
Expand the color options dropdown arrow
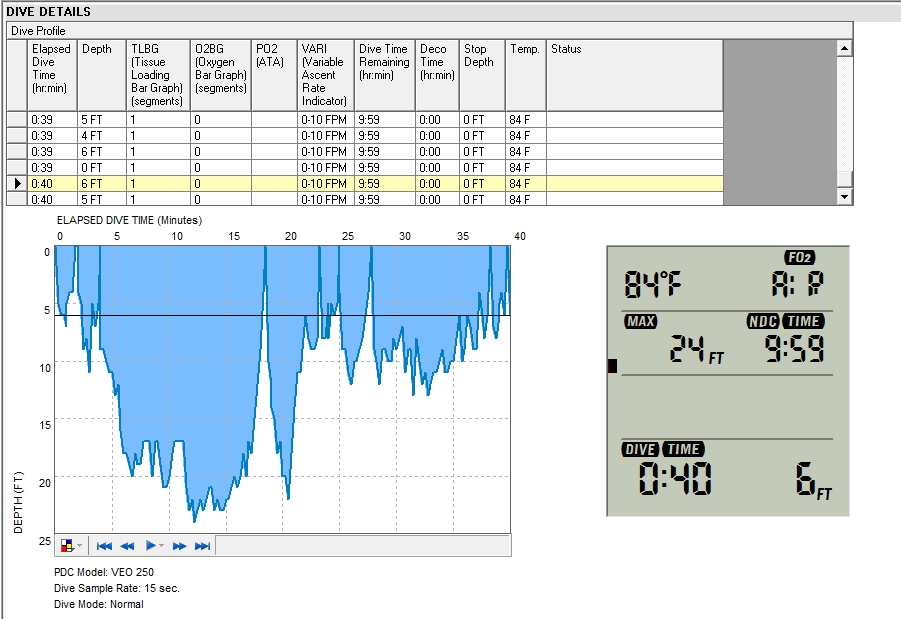tap(79, 545)
